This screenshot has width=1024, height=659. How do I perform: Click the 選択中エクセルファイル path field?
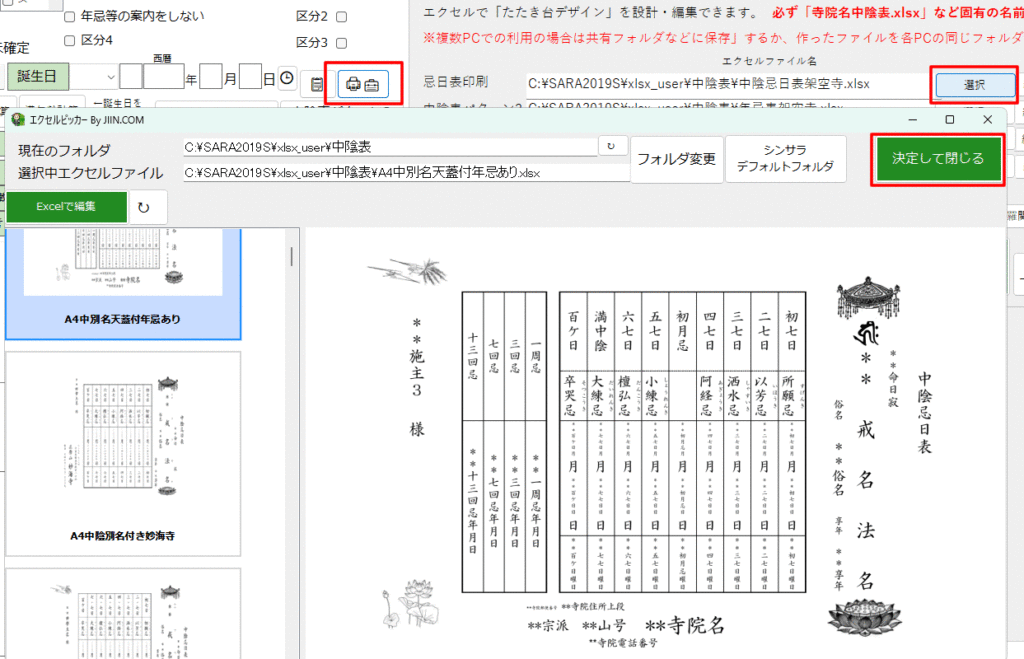pyautogui.click(x=405, y=173)
